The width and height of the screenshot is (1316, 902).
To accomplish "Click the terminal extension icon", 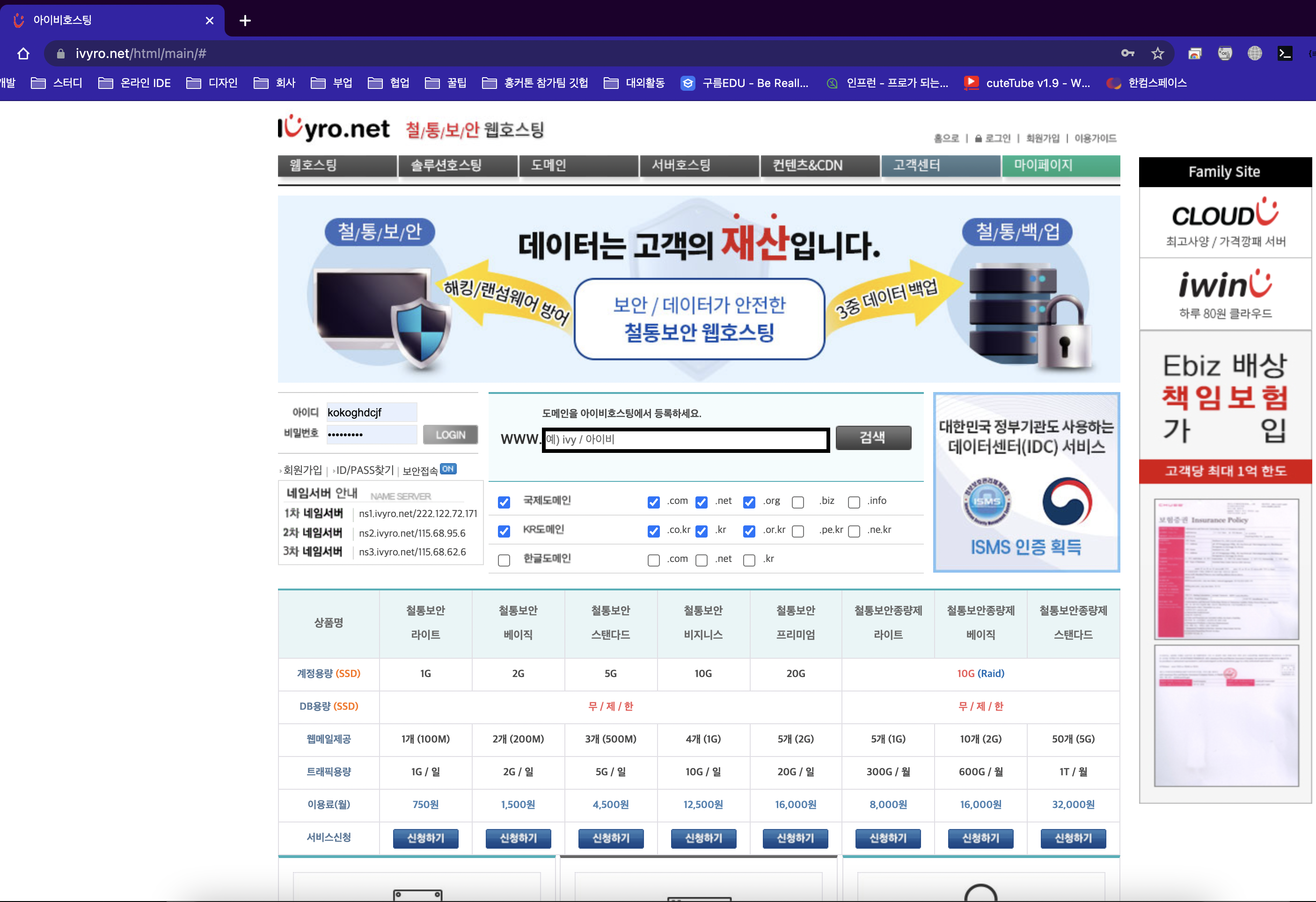I will coord(1286,53).
